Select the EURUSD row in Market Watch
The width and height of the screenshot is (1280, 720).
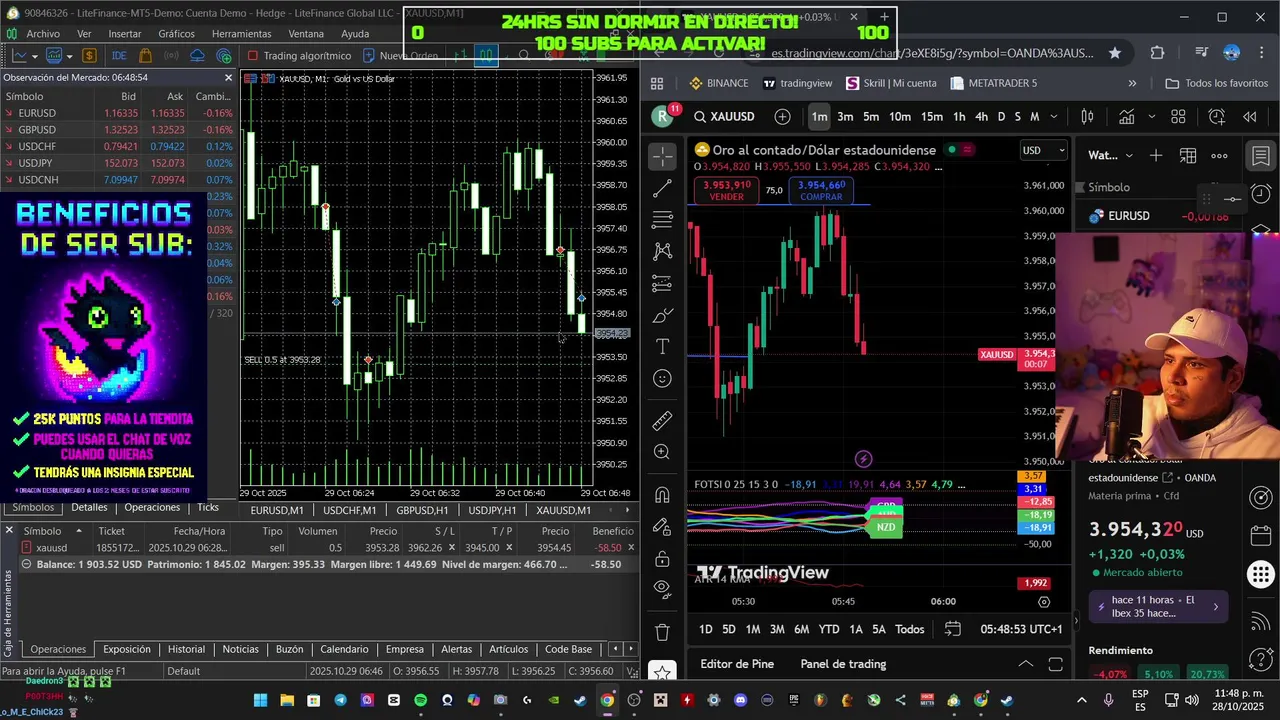point(118,113)
